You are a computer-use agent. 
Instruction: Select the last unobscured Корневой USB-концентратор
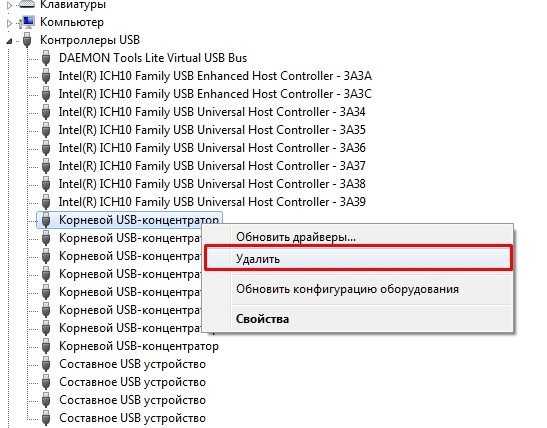coord(139,346)
